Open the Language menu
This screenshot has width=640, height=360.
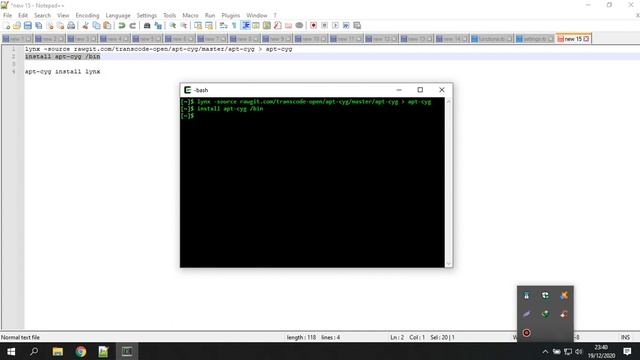[118, 16]
